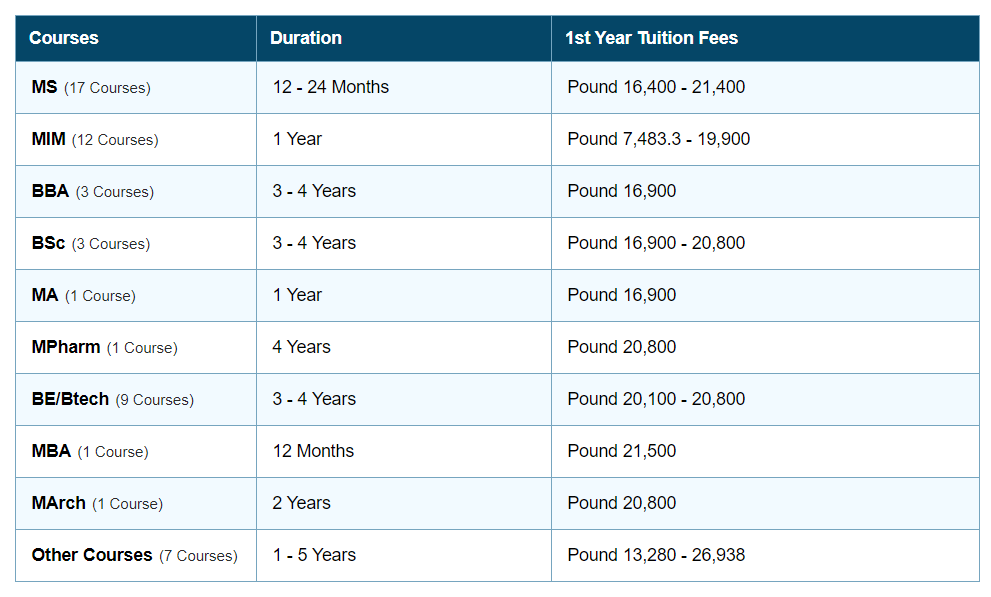Click the 1st Year Tuition Fees header

(651, 38)
